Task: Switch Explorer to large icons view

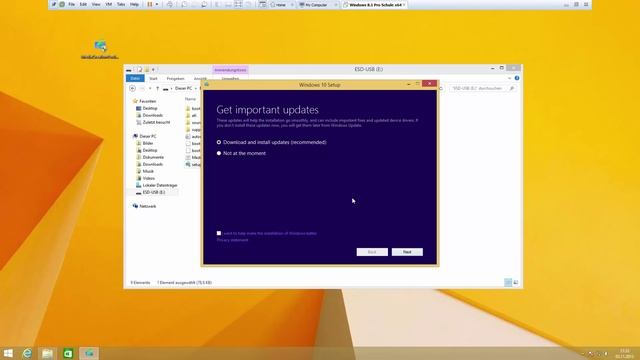Action: coord(516,282)
